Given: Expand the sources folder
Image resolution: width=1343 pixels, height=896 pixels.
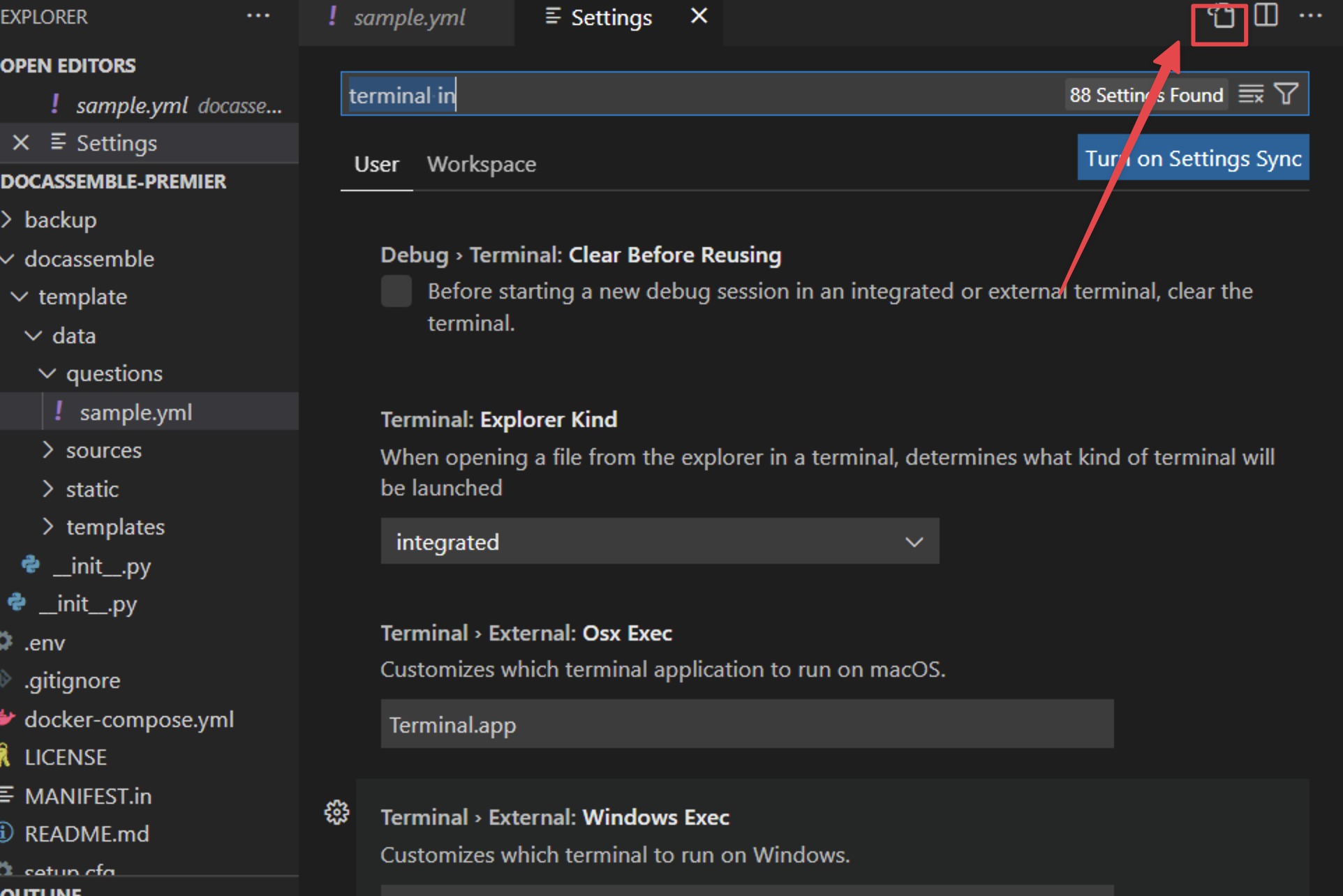Looking at the screenshot, I should [47, 450].
